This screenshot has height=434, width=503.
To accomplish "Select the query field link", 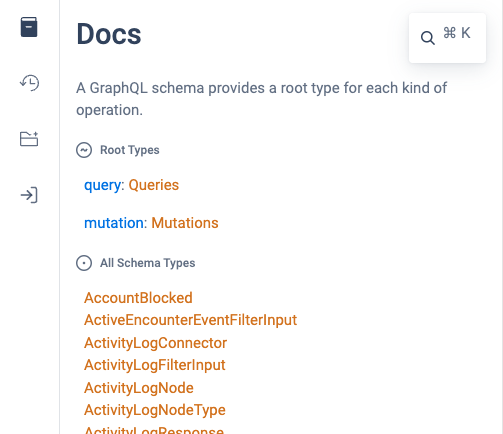I will tap(102, 185).
